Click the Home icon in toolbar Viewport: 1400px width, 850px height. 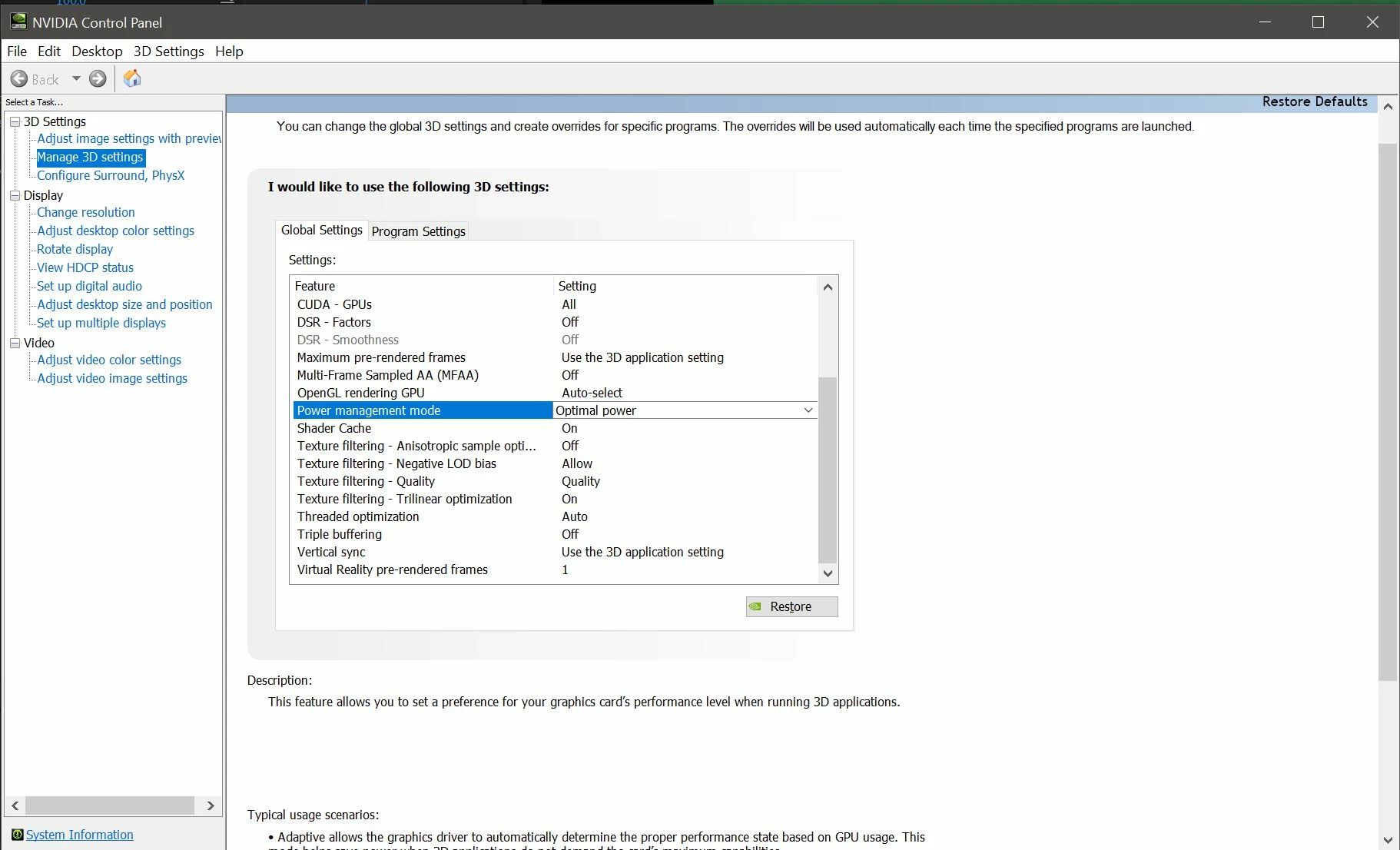(132, 78)
